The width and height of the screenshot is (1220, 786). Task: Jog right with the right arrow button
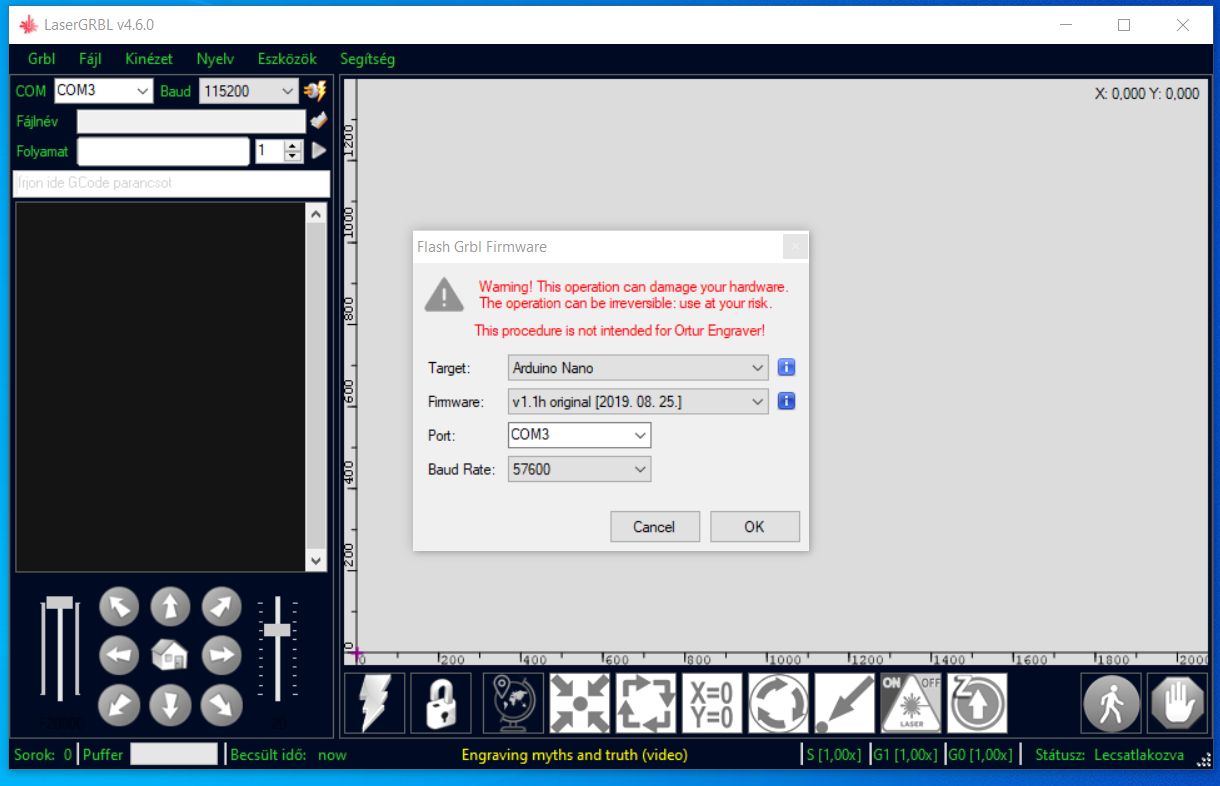click(221, 656)
